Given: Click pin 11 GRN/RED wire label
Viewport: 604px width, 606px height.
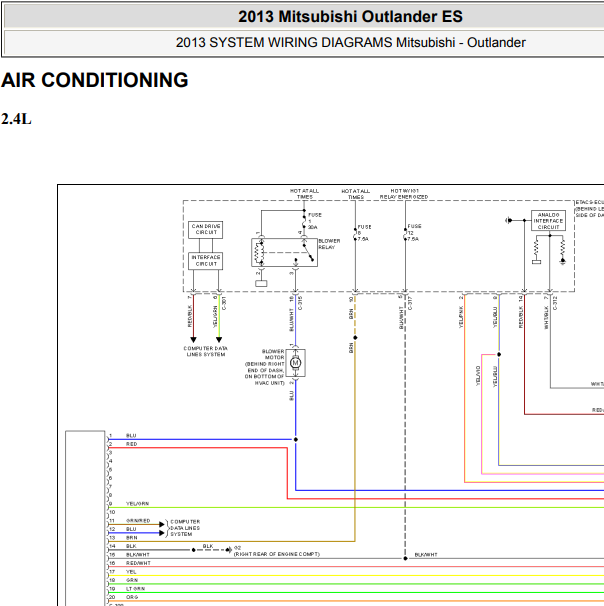Looking at the screenshot, I should [x=138, y=521].
